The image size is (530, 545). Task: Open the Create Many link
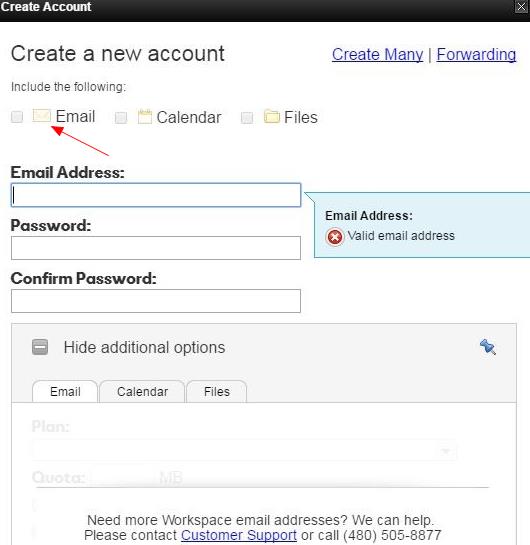(377, 55)
